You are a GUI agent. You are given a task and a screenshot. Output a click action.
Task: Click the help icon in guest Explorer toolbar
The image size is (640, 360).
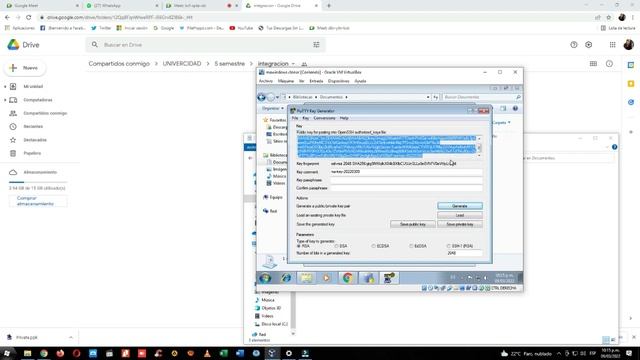point(515,109)
